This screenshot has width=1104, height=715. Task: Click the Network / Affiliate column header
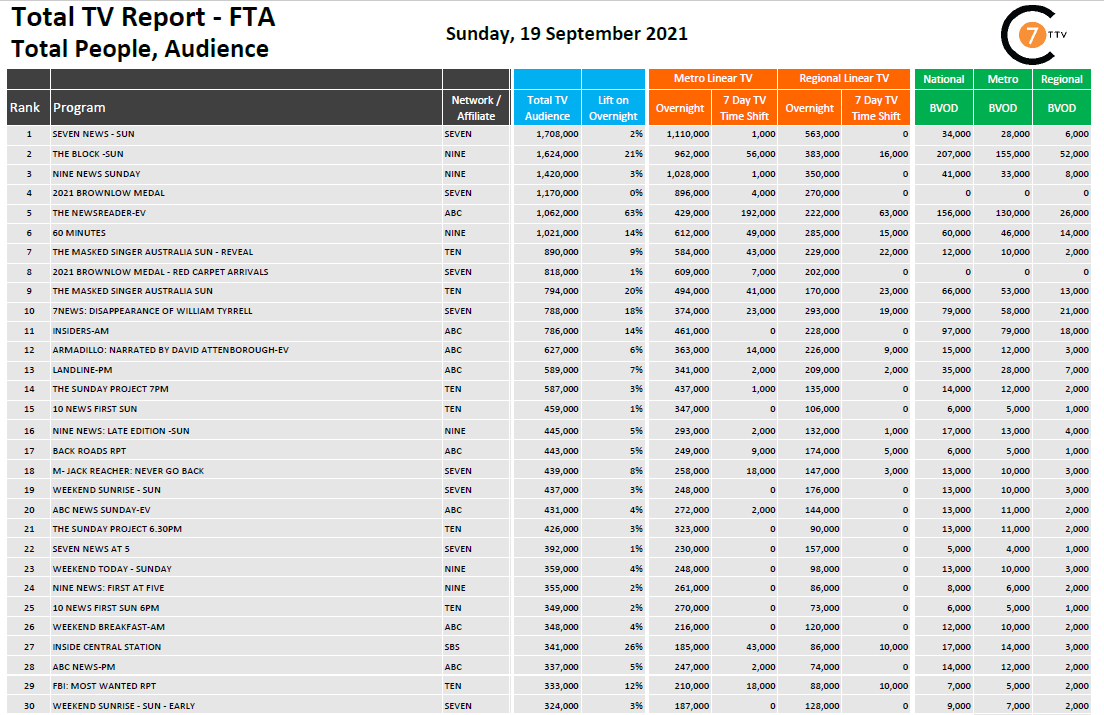476,107
